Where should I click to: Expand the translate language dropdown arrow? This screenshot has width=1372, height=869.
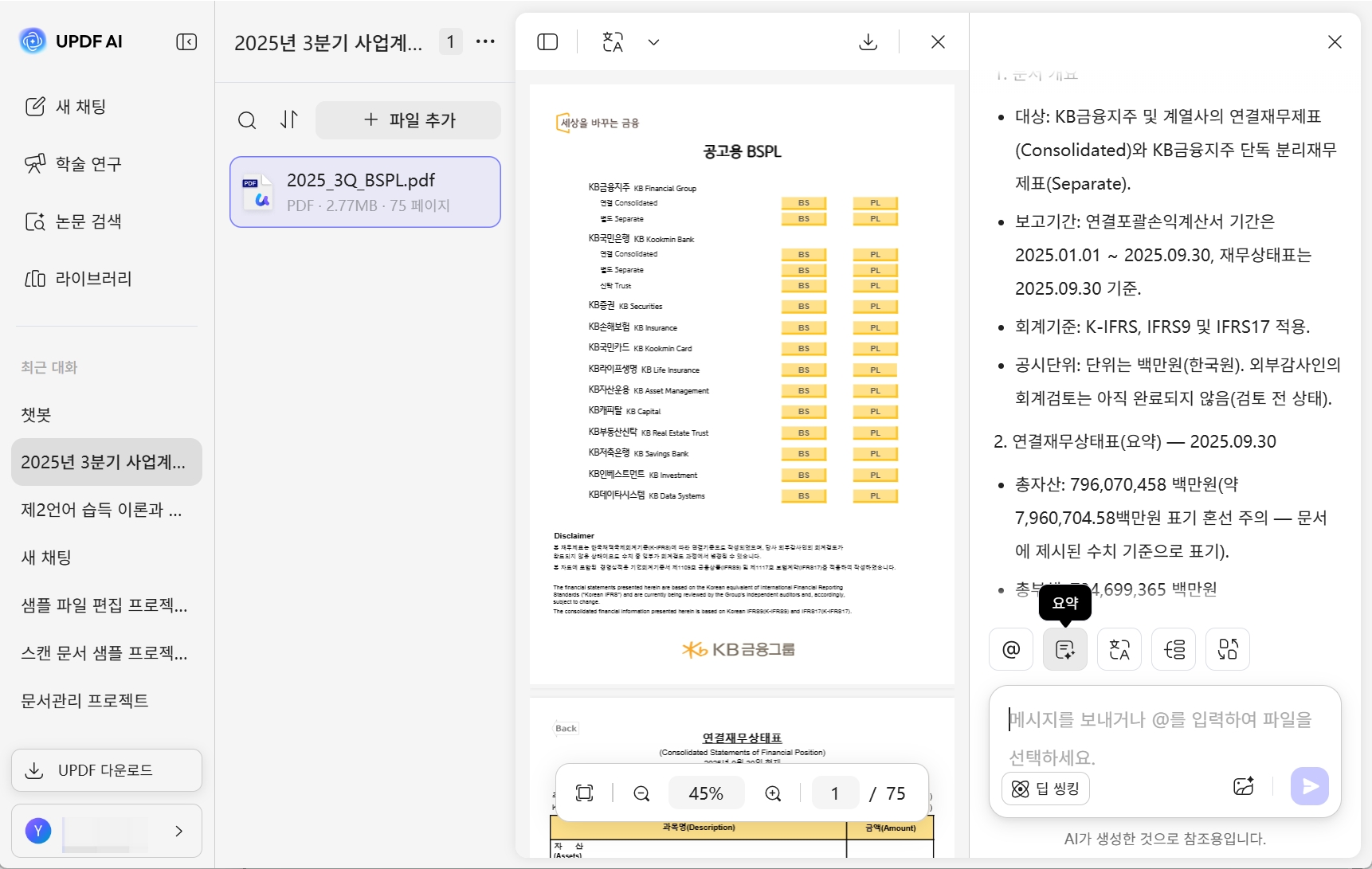653,41
